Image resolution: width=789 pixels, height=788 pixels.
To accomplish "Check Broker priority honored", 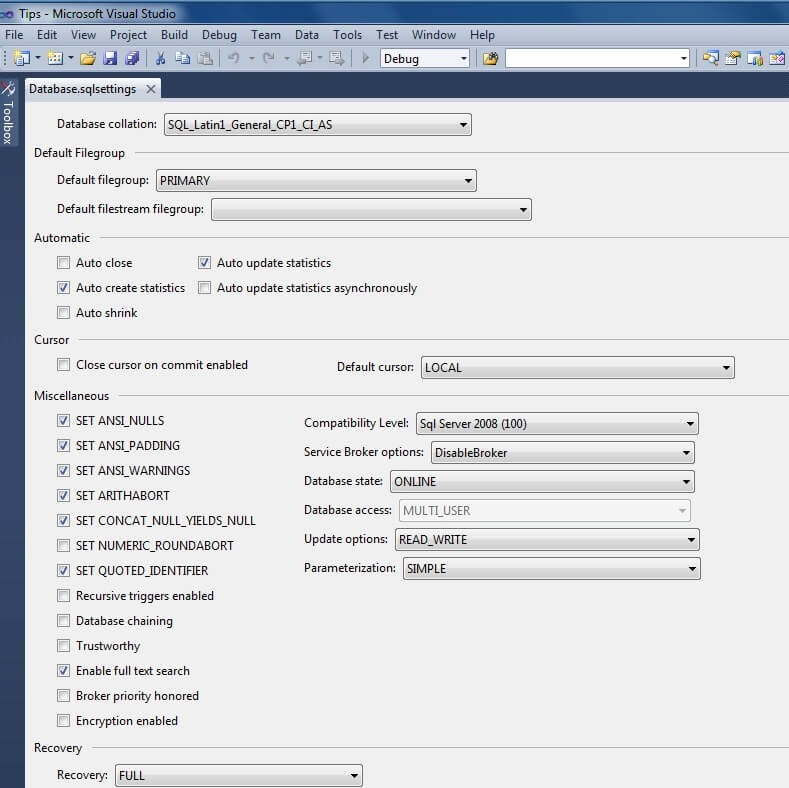I will (63, 695).
